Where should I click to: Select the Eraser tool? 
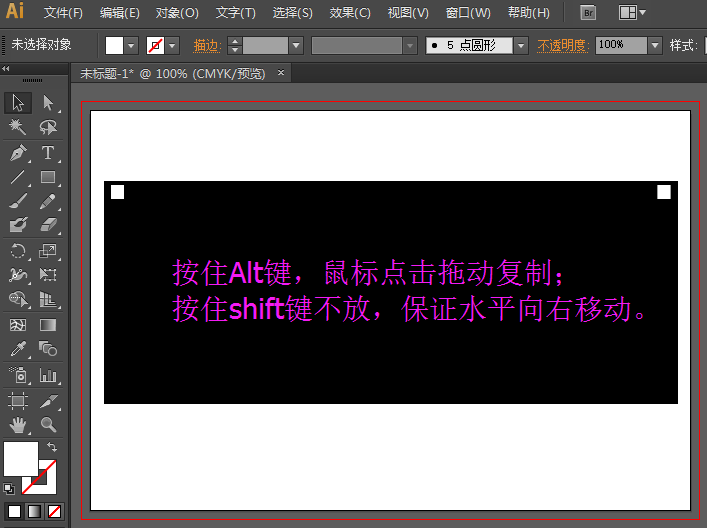(48, 225)
